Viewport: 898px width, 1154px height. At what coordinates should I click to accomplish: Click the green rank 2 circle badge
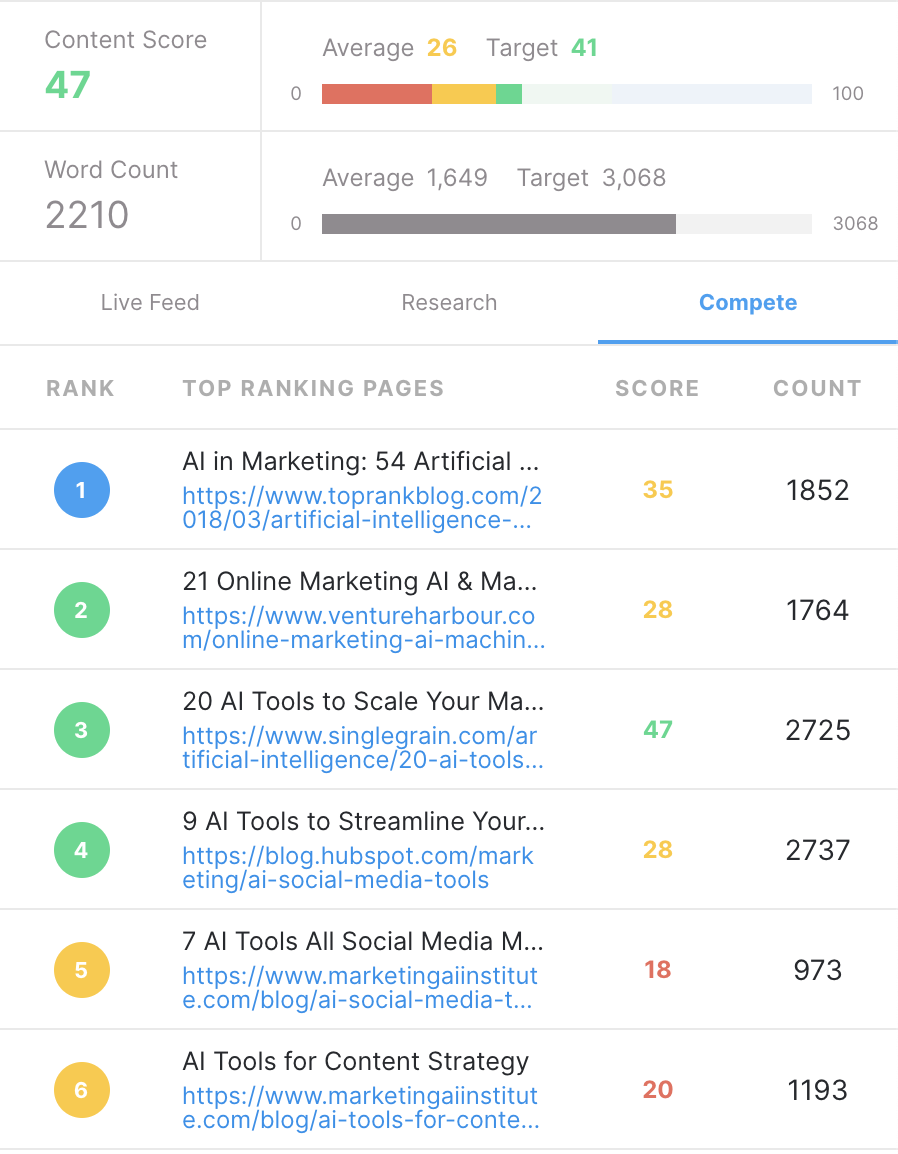(x=82, y=610)
